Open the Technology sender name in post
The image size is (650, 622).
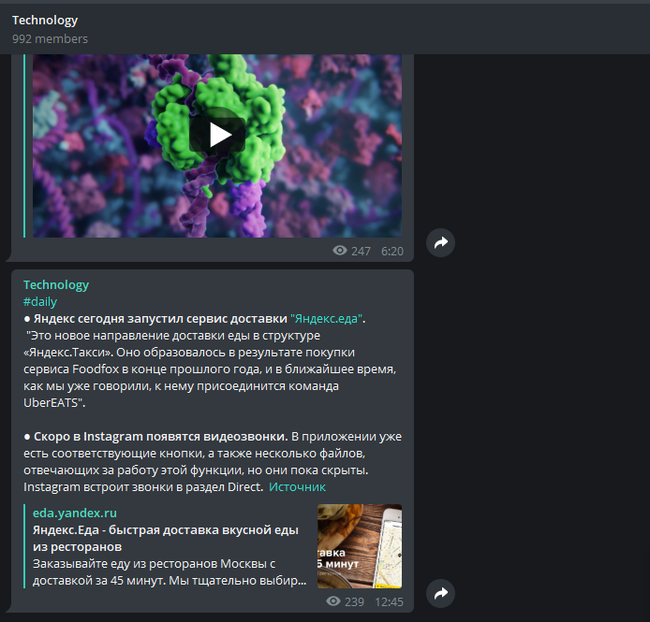tap(56, 285)
